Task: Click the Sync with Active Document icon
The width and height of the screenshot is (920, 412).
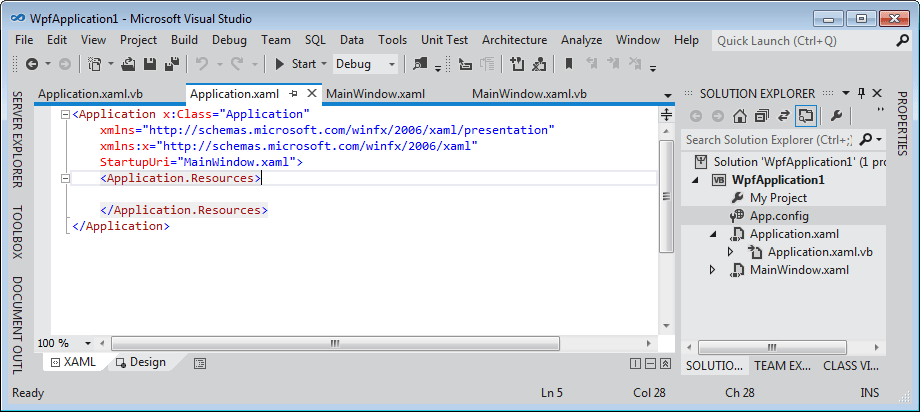Action: 784,116
